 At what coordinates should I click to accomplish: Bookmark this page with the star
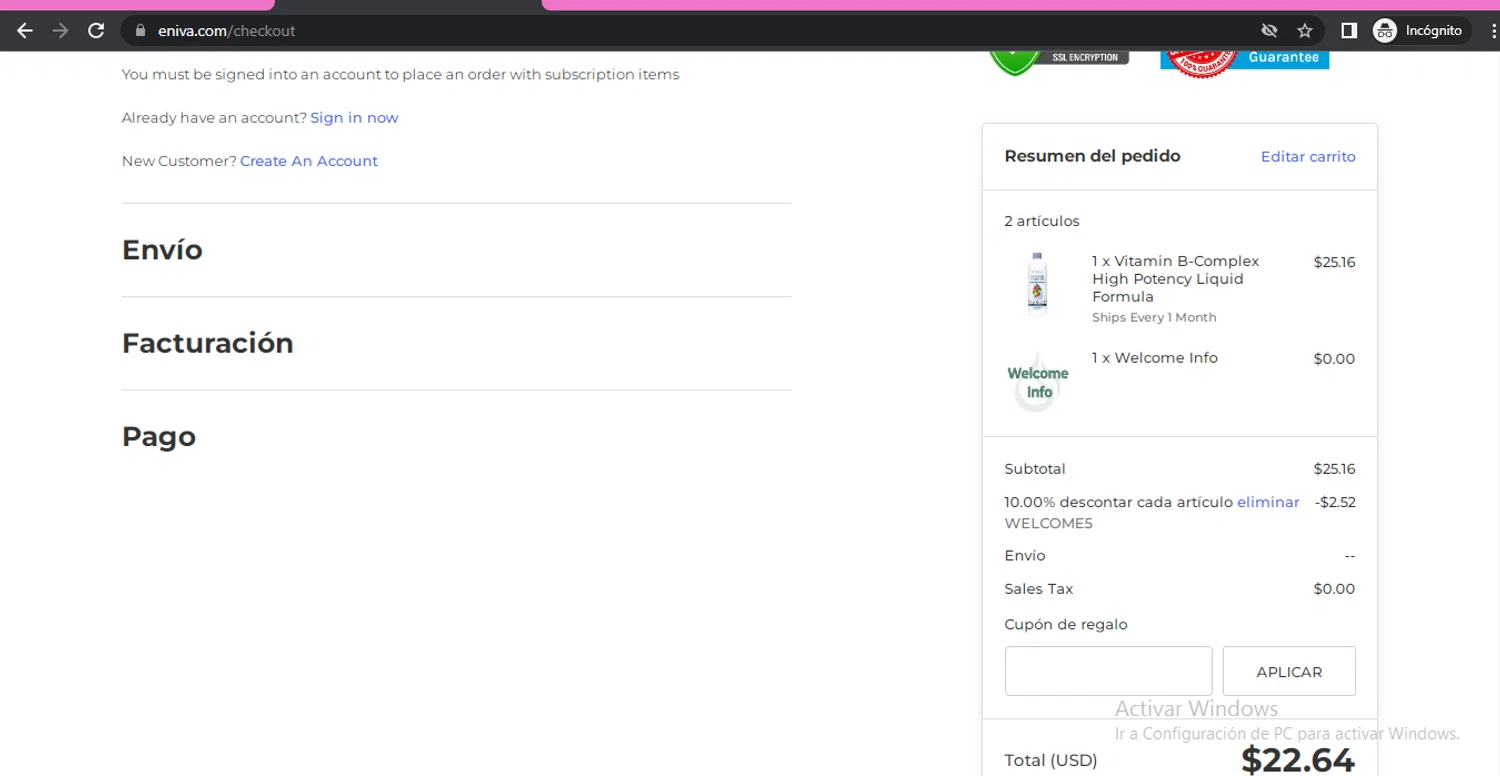pos(1305,31)
